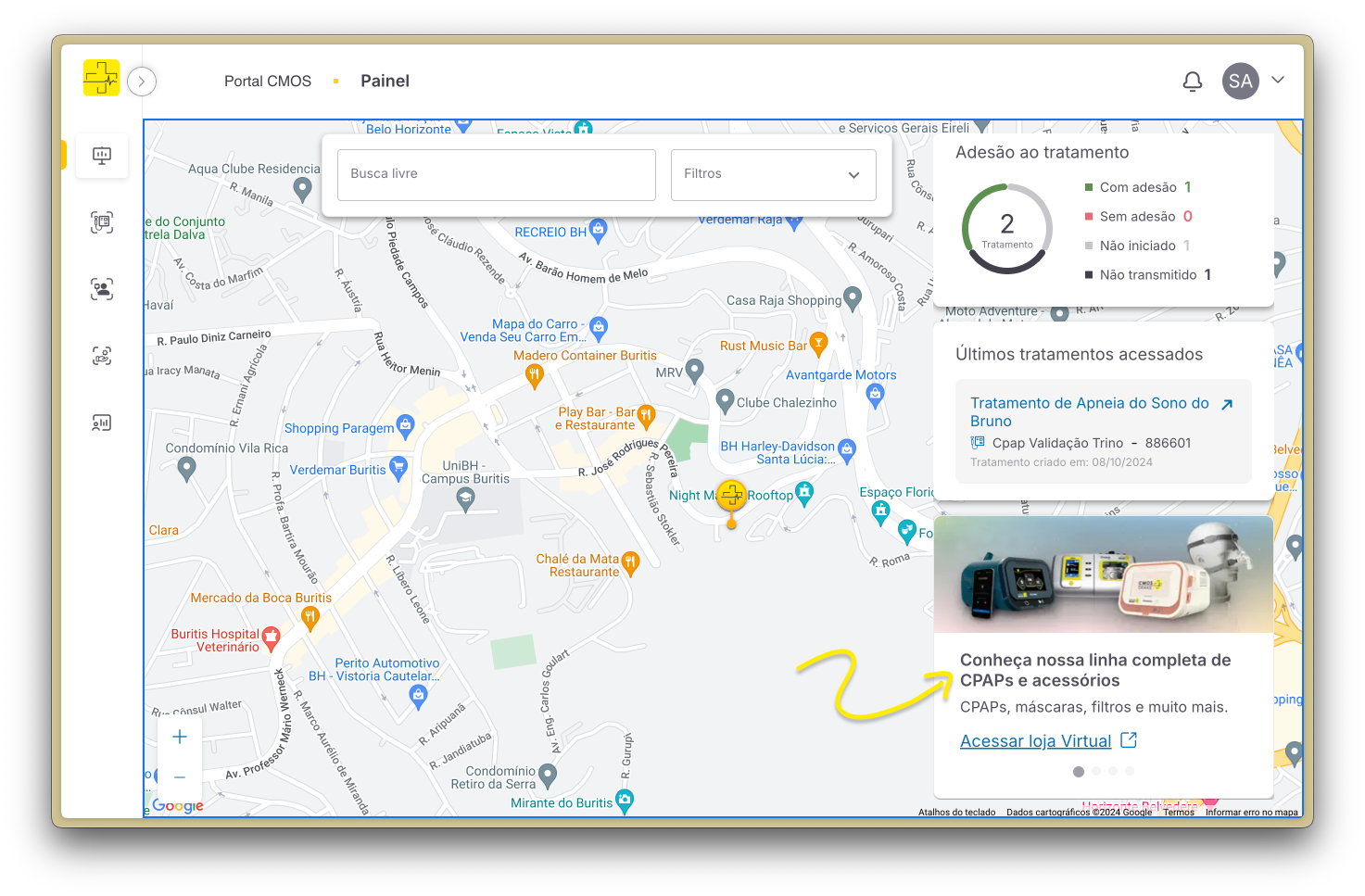Screen dimensions: 1365x896
Task: Open the patients icon in sidebar
Action: point(102,289)
